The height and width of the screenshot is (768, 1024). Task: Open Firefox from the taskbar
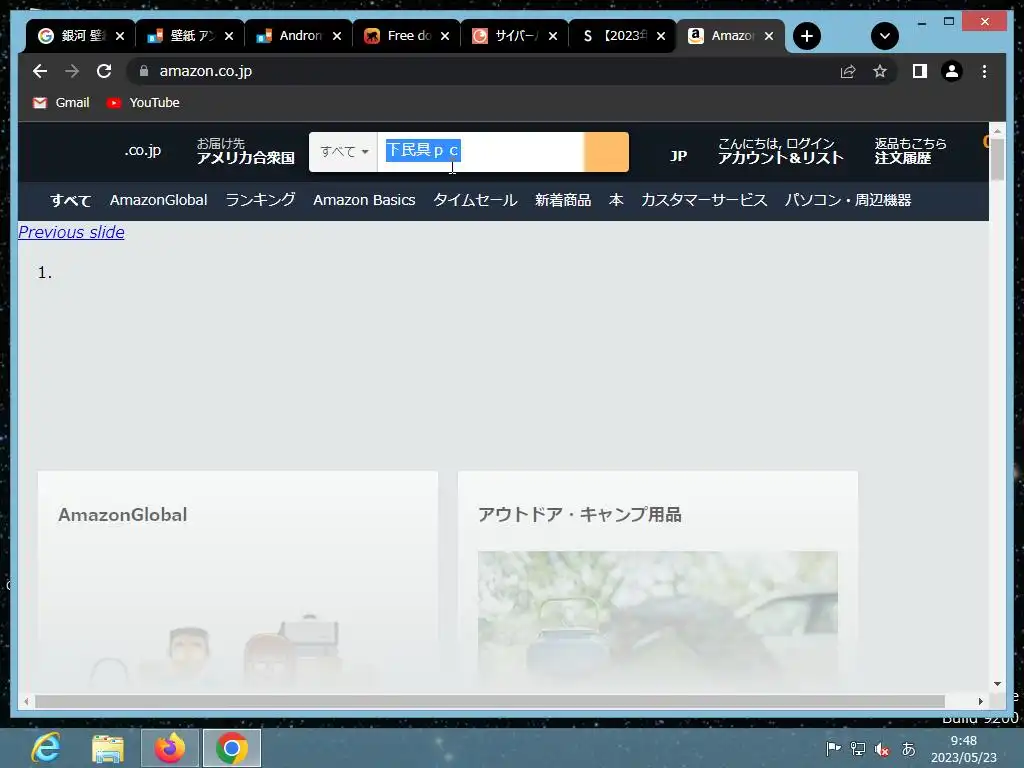pyautogui.click(x=170, y=748)
